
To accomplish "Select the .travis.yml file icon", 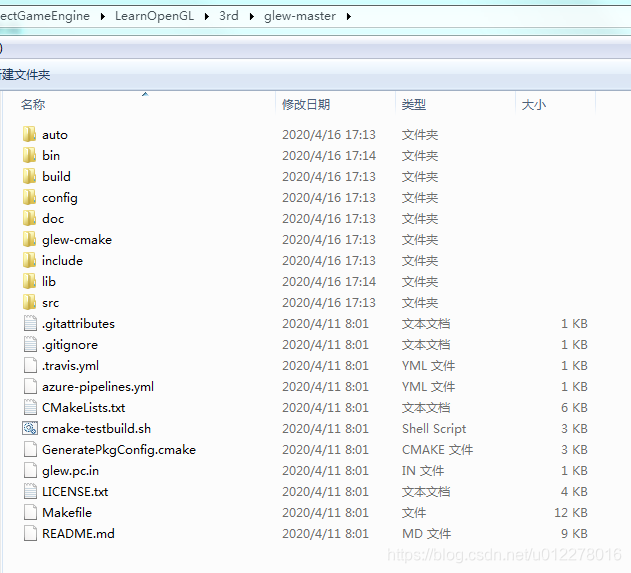I will pyautogui.click(x=30, y=365).
